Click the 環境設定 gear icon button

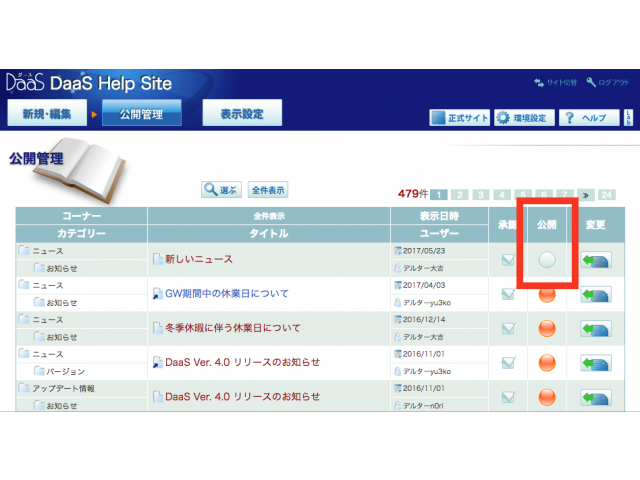point(524,117)
